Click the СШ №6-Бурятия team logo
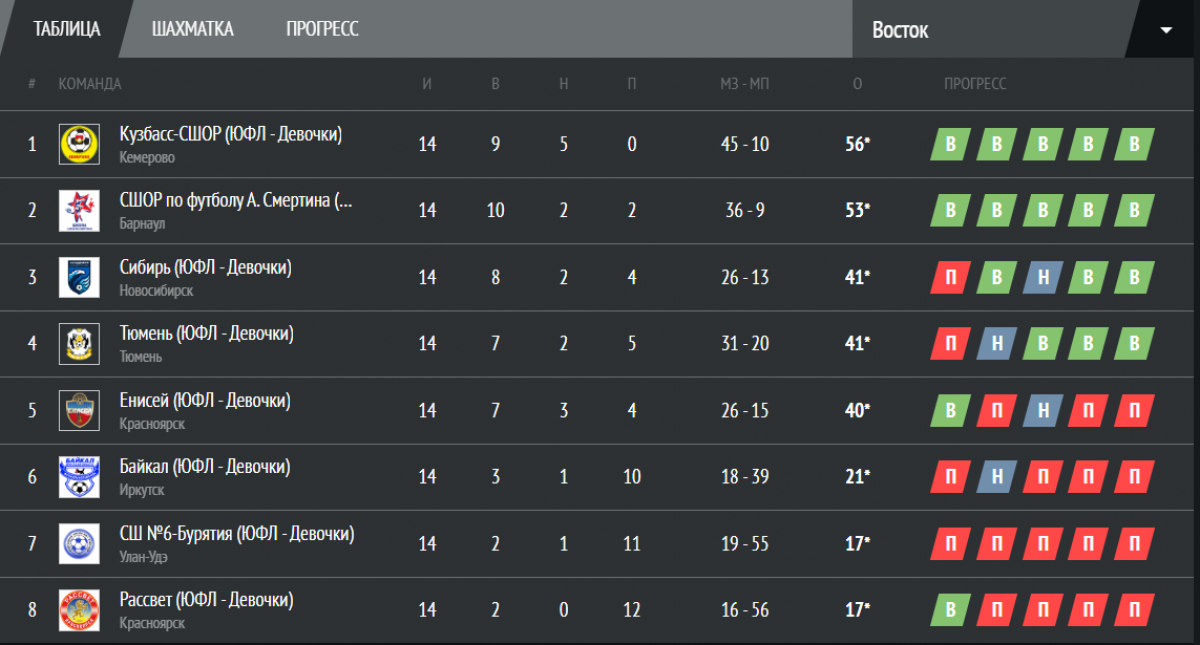 [78, 543]
